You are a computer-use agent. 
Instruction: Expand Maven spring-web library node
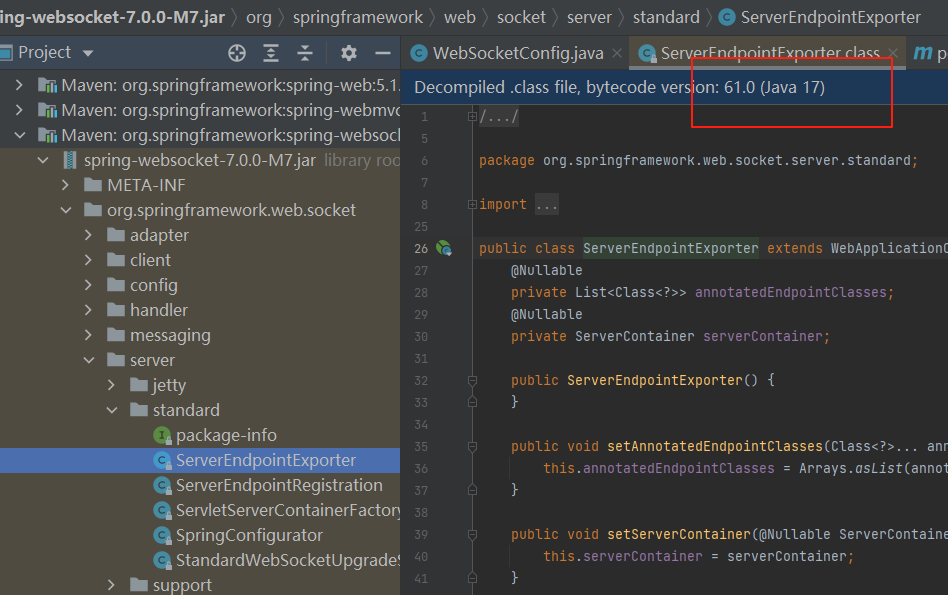19,85
